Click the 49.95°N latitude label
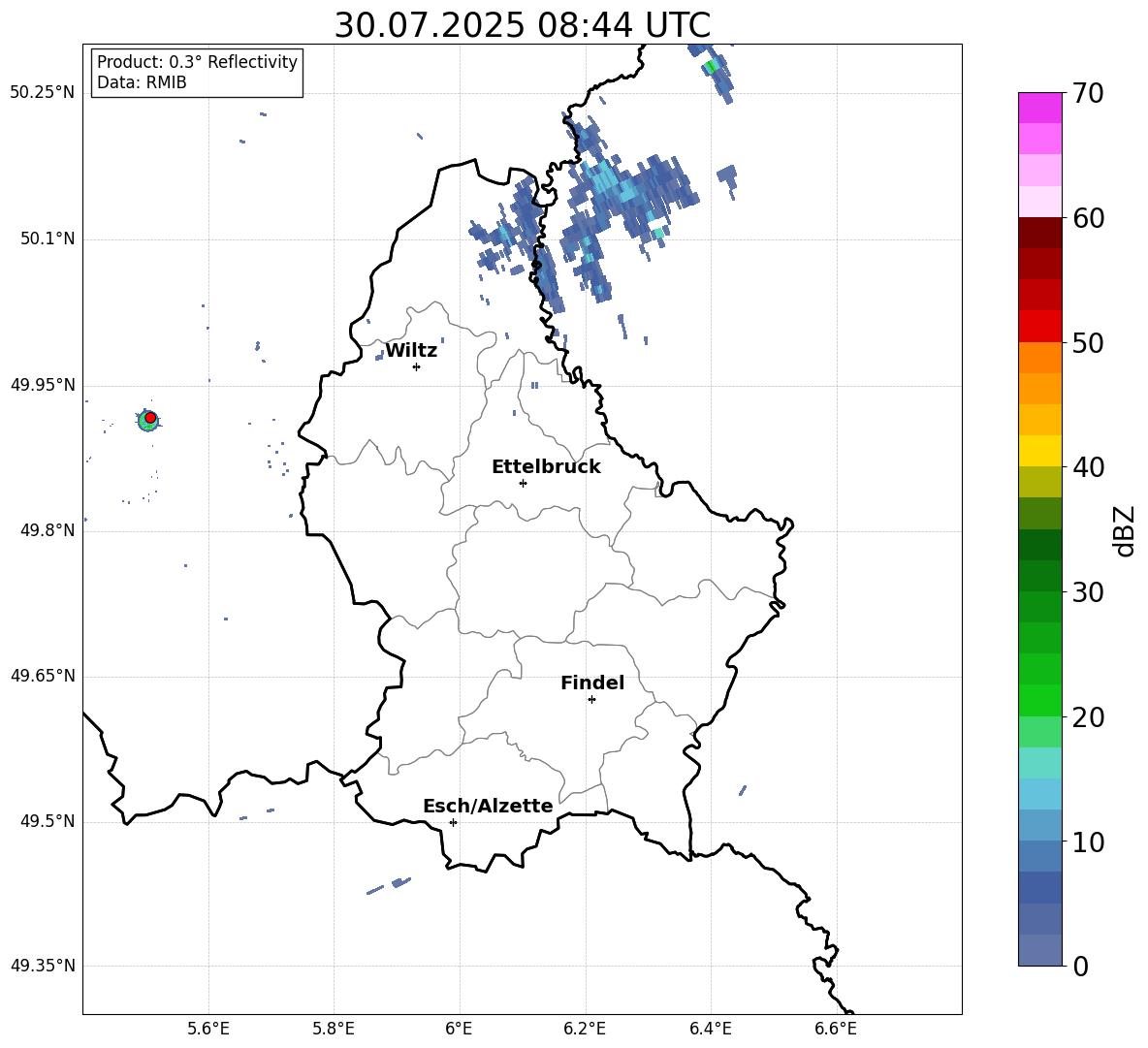Image resolution: width=1148 pixels, height=1048 pixels. tap(43, 385)
